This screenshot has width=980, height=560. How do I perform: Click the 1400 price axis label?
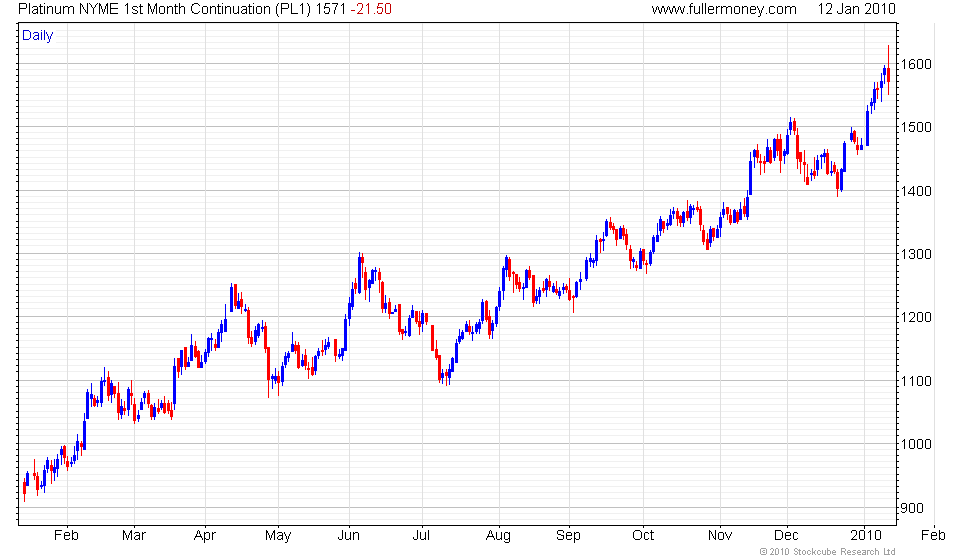(916, 191)
